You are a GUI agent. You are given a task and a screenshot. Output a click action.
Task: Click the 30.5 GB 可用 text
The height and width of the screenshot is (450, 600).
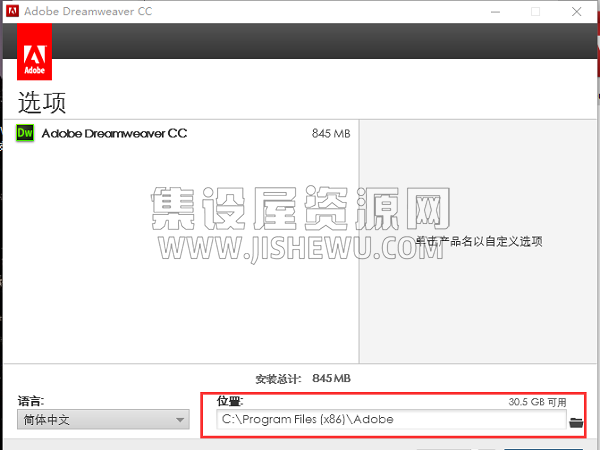[x=537, y=402]
